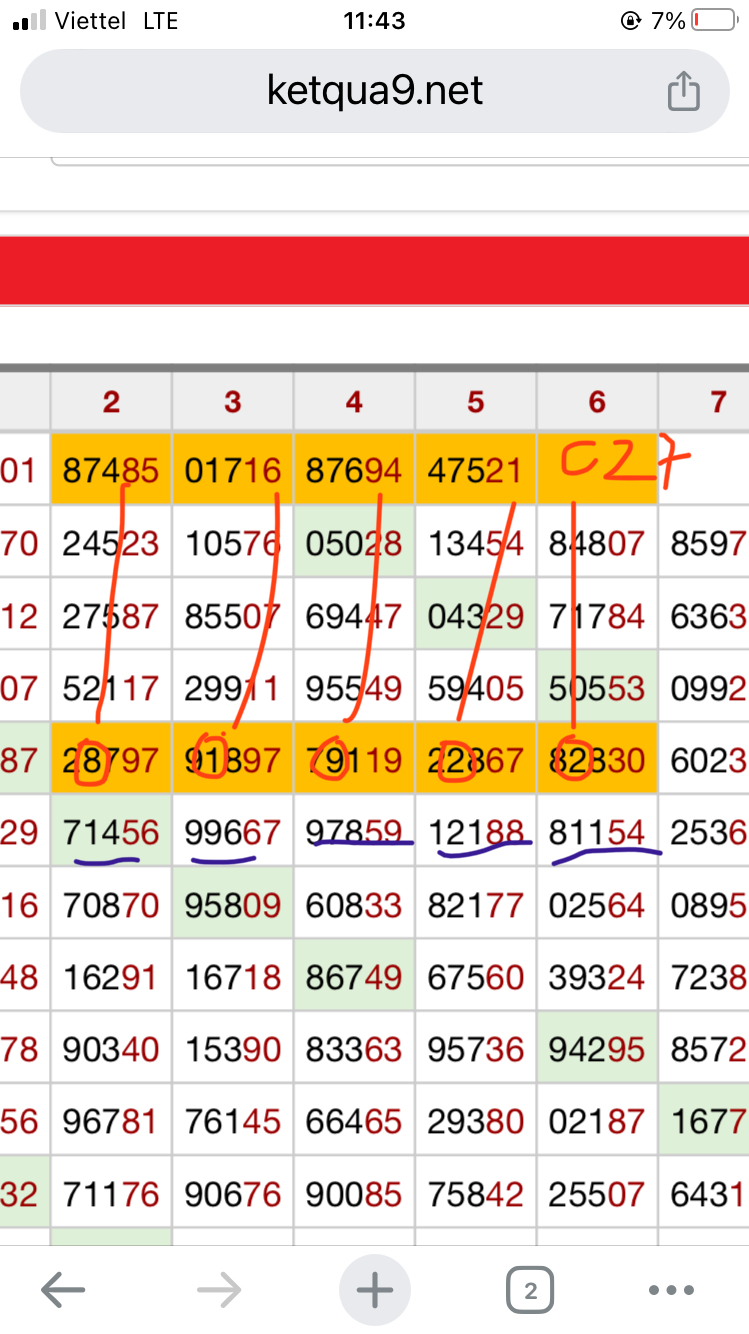Image resolution: width=749 pixels, height=1334 pixels.
Task: Tap the share icon in address bar
Action: 683,92
